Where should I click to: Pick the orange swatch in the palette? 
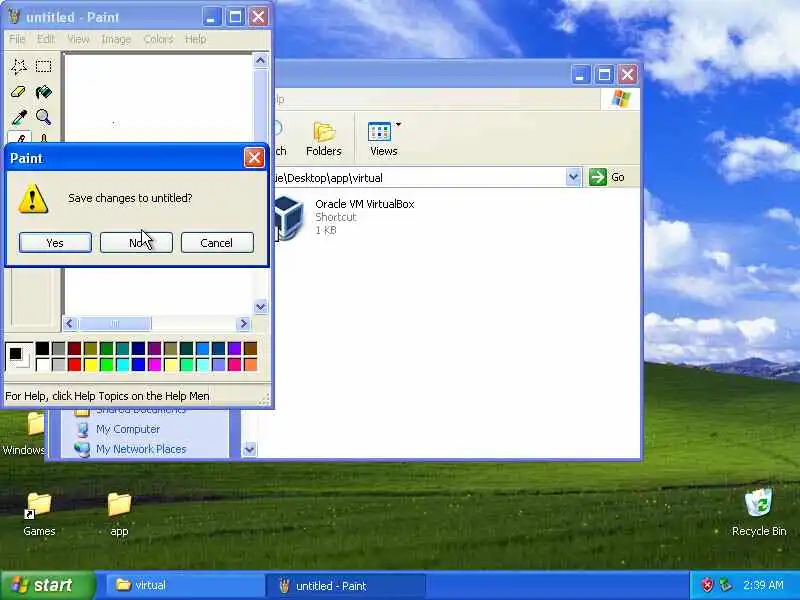tap(251, 364)
